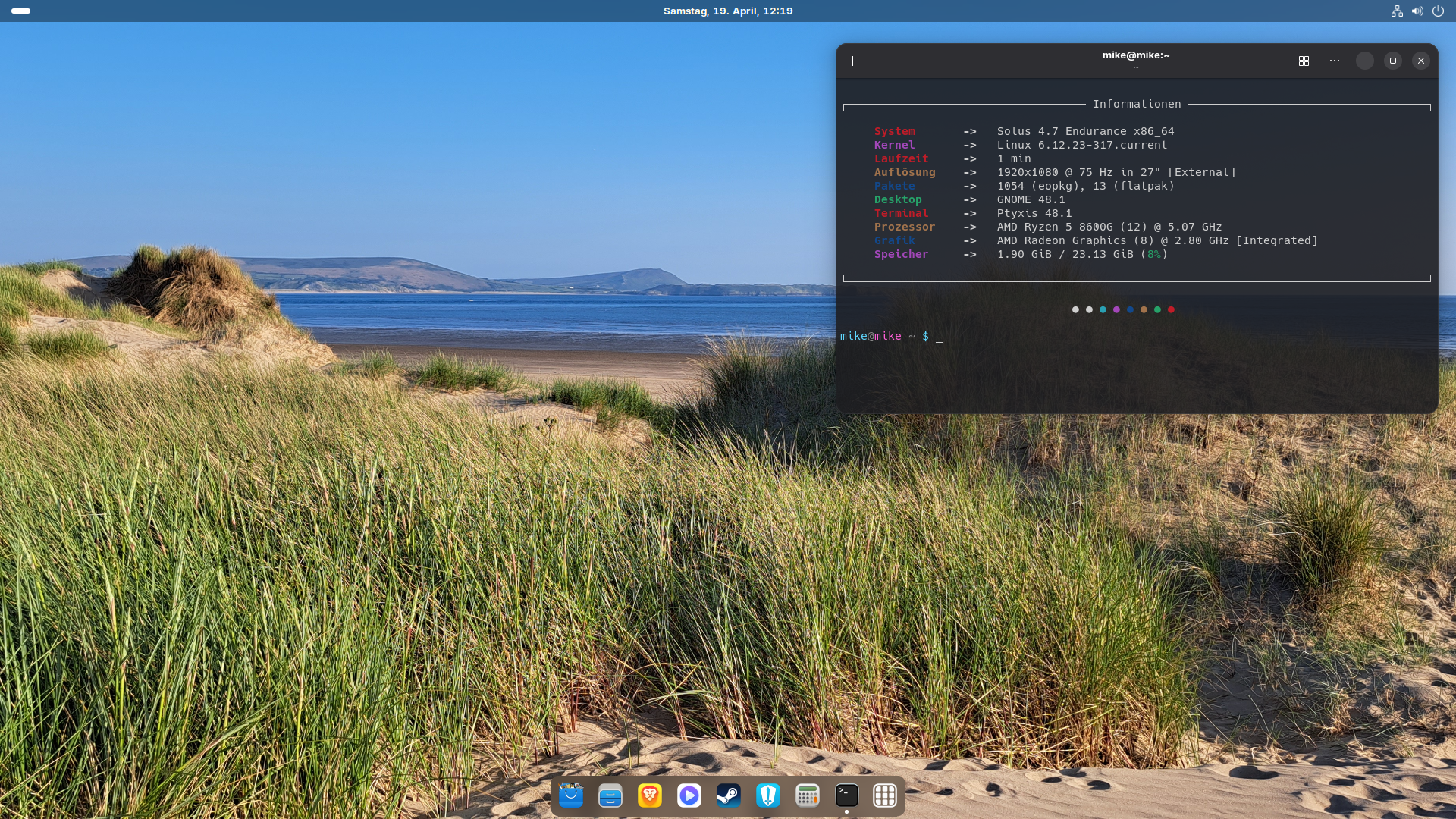Viewport: 1456px width, 819px height.
Task: Open system menu via power icon
Action: coord(1438,11)
